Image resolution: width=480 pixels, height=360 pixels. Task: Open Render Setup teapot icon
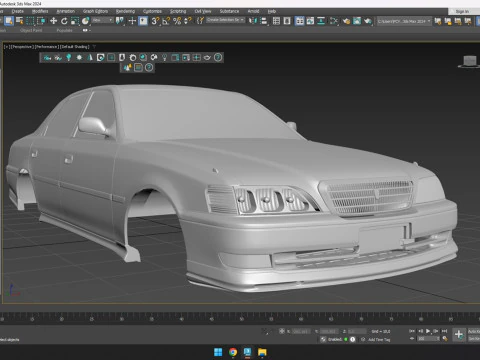click(346, 21)
